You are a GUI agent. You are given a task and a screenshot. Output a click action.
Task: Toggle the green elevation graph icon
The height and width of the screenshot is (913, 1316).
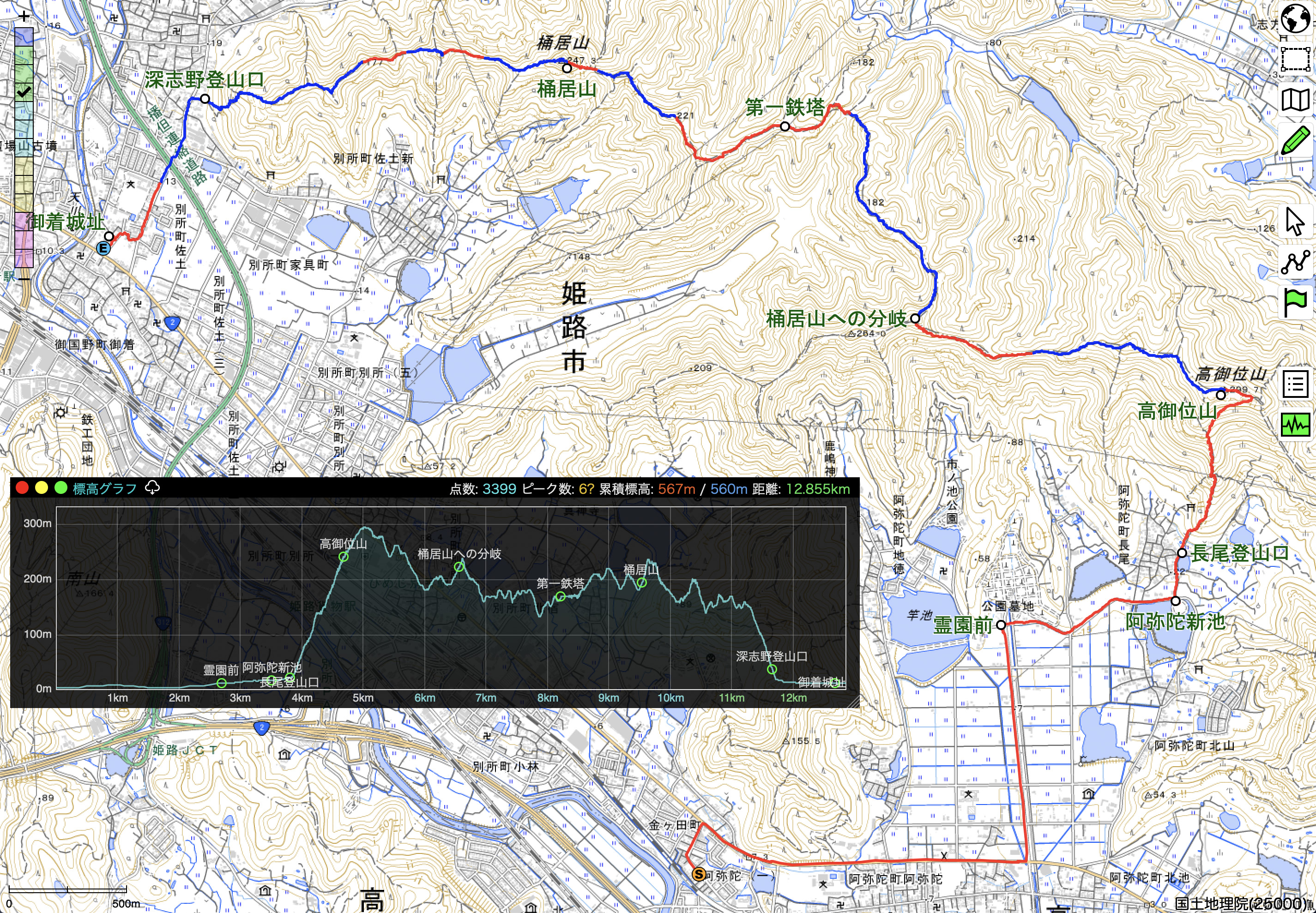1295,425
